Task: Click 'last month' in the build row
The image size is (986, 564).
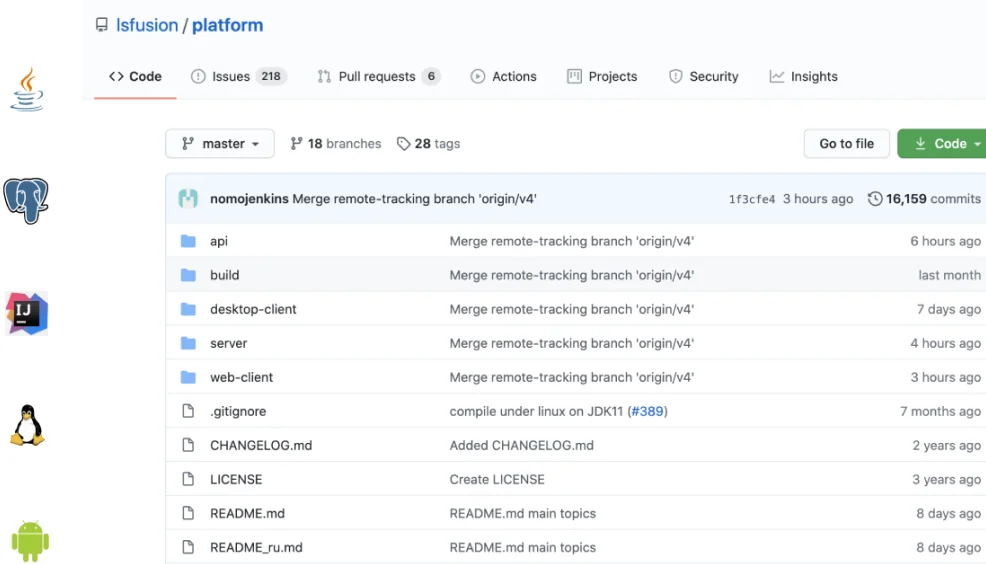Action: coord(950,275)
